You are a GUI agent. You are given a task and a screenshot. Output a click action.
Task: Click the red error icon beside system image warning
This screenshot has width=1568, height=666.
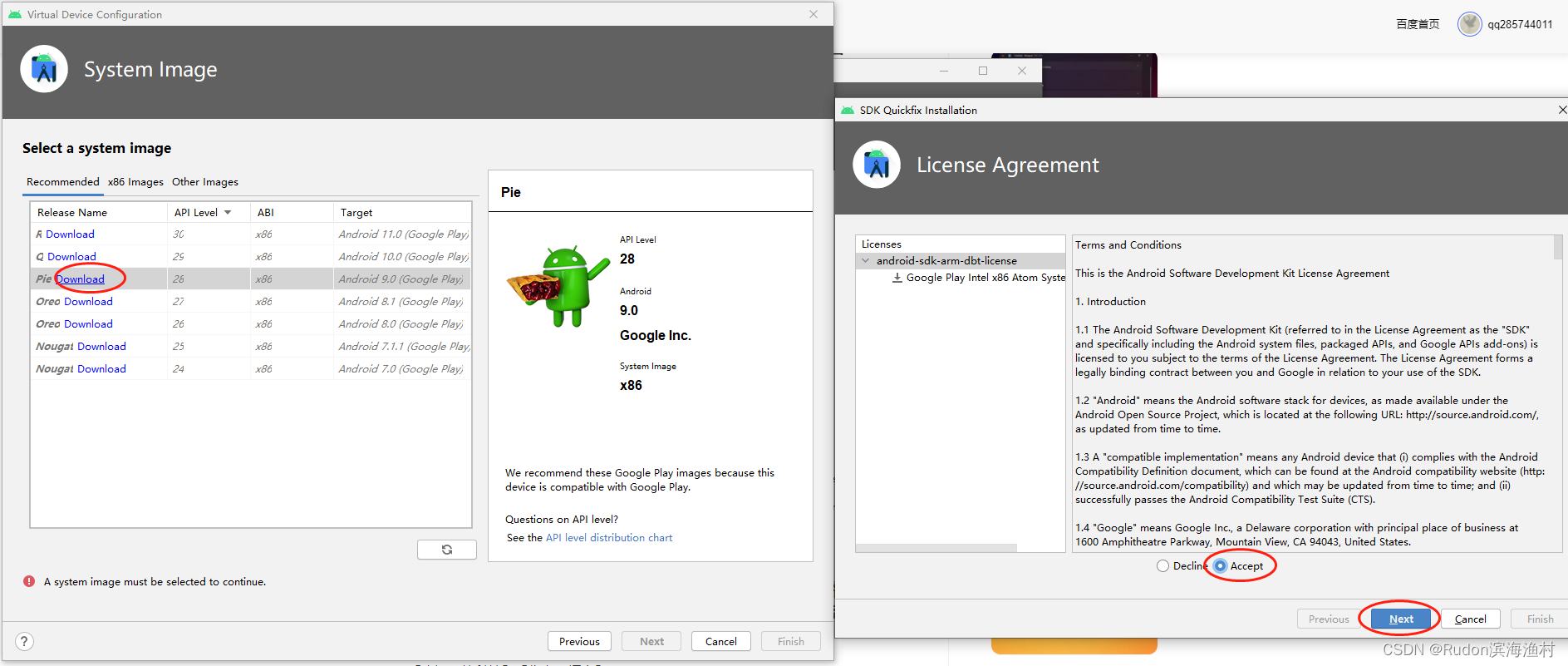point(29,582)
